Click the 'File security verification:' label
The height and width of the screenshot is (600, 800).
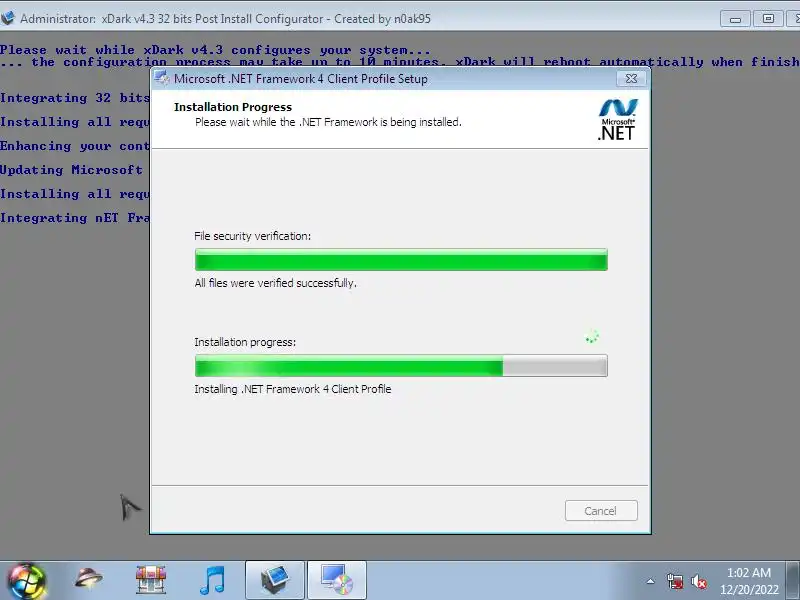(x=253, y=236)
